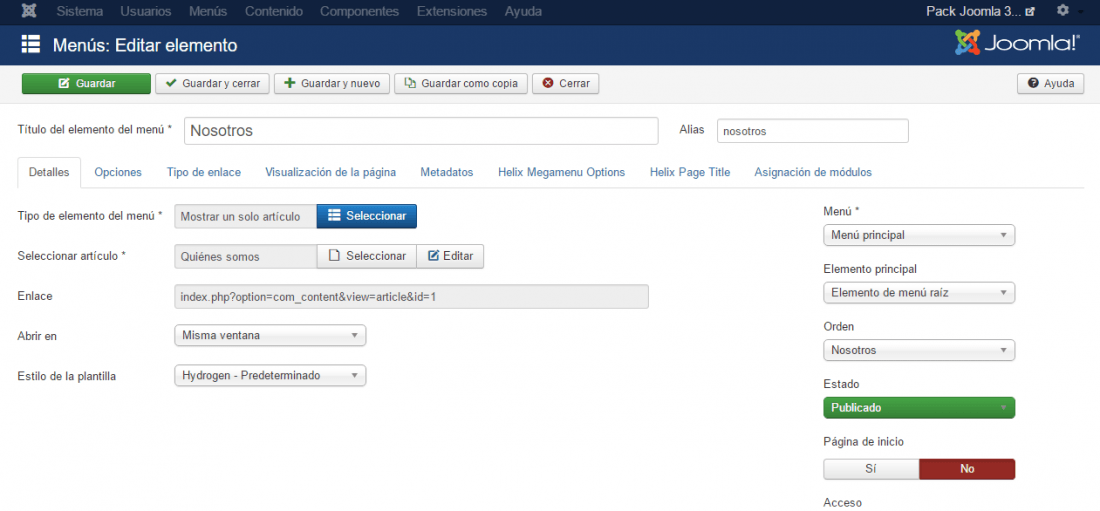Click the Quiénes somos article field
Image resolution: width=1100 pixels, height=511 pixels.
[x=246, y=256]
